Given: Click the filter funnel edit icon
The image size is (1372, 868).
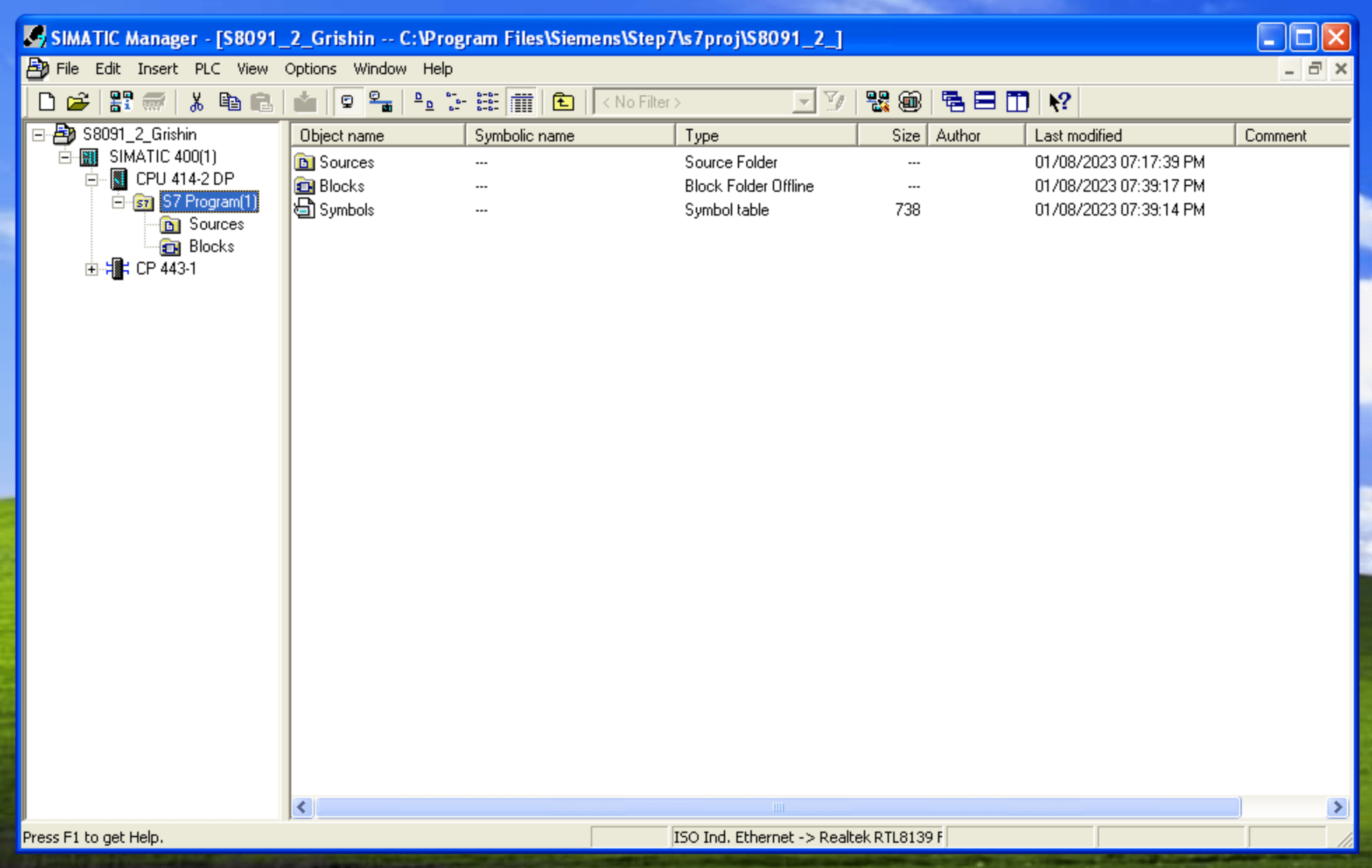Looking at the screenshot, I should (x=834, y=102).
